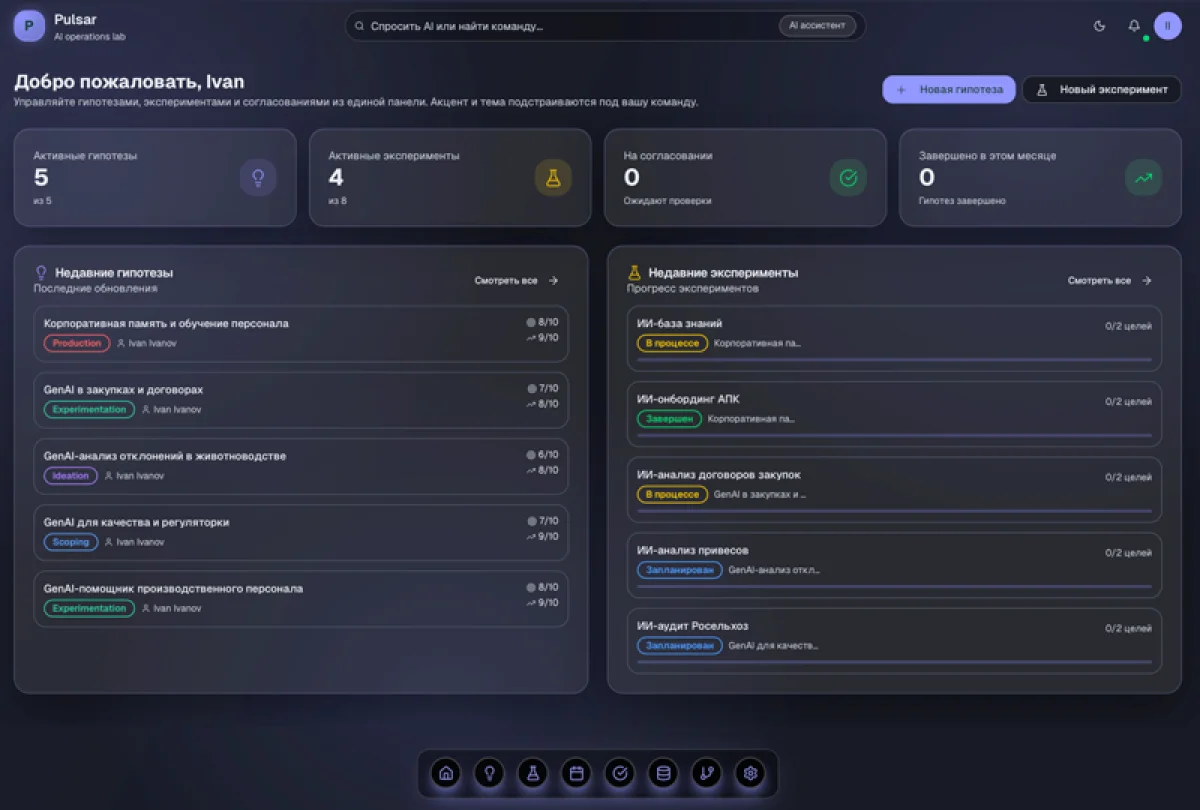
Task: Open the git branch dock icon
Action: [x=707, y=773]
